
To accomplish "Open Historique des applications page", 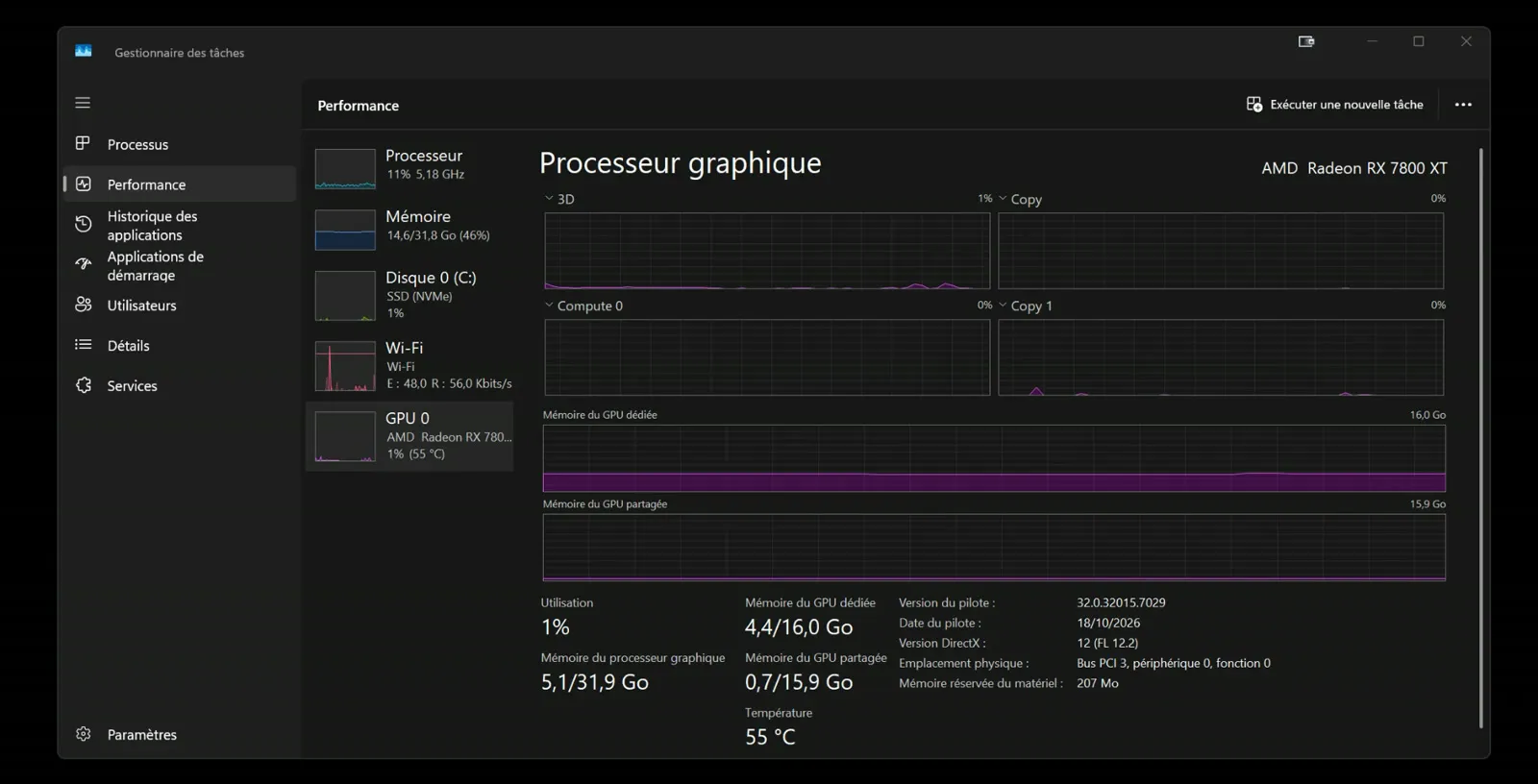I will pos(181,225).
